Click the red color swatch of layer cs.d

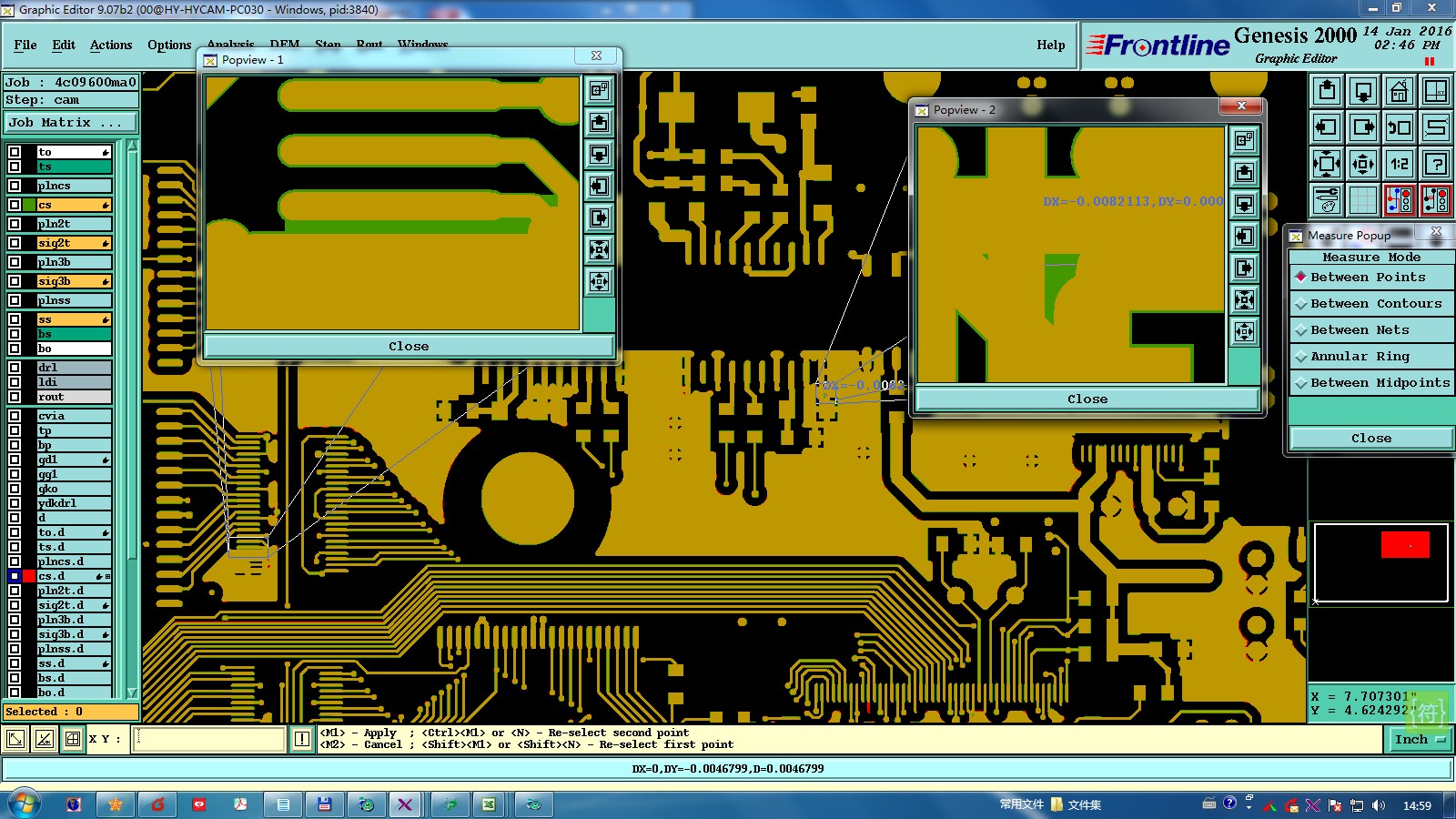pyautogui.click(x=29, y=576)
